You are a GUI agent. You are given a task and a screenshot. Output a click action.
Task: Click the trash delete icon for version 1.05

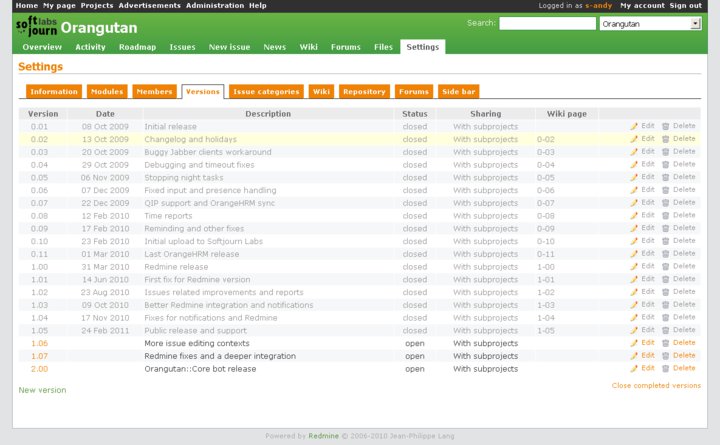point(665,330)
